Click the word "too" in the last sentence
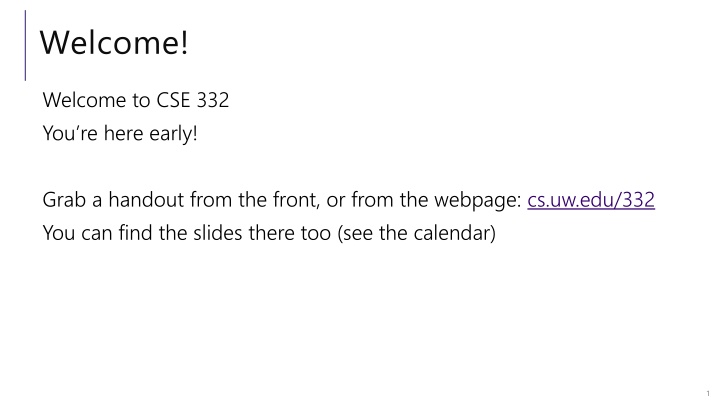This screenshot has width=720, height=405. point(316,234)
